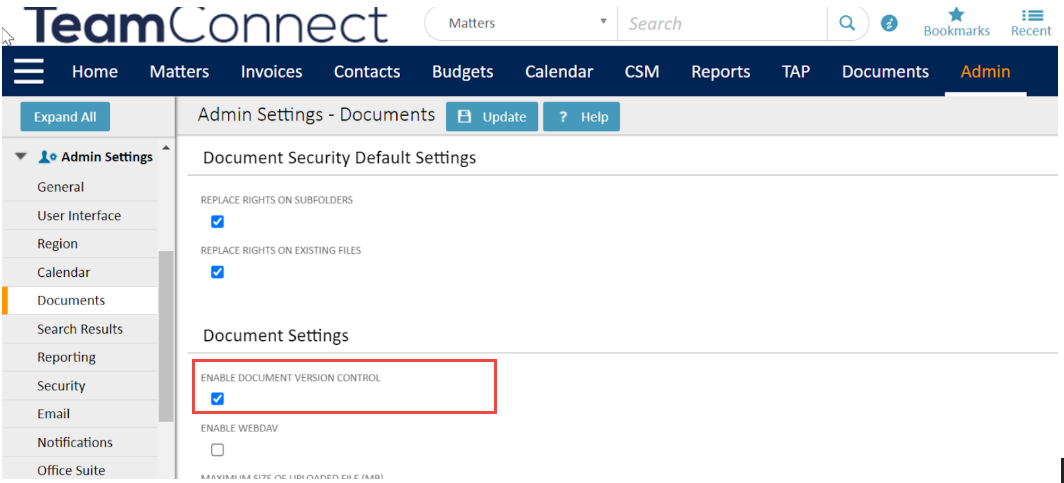Uncheck Replace Rights on Subfolders
The height and width of the screenshot is (483, 1064).
point(217,222)
